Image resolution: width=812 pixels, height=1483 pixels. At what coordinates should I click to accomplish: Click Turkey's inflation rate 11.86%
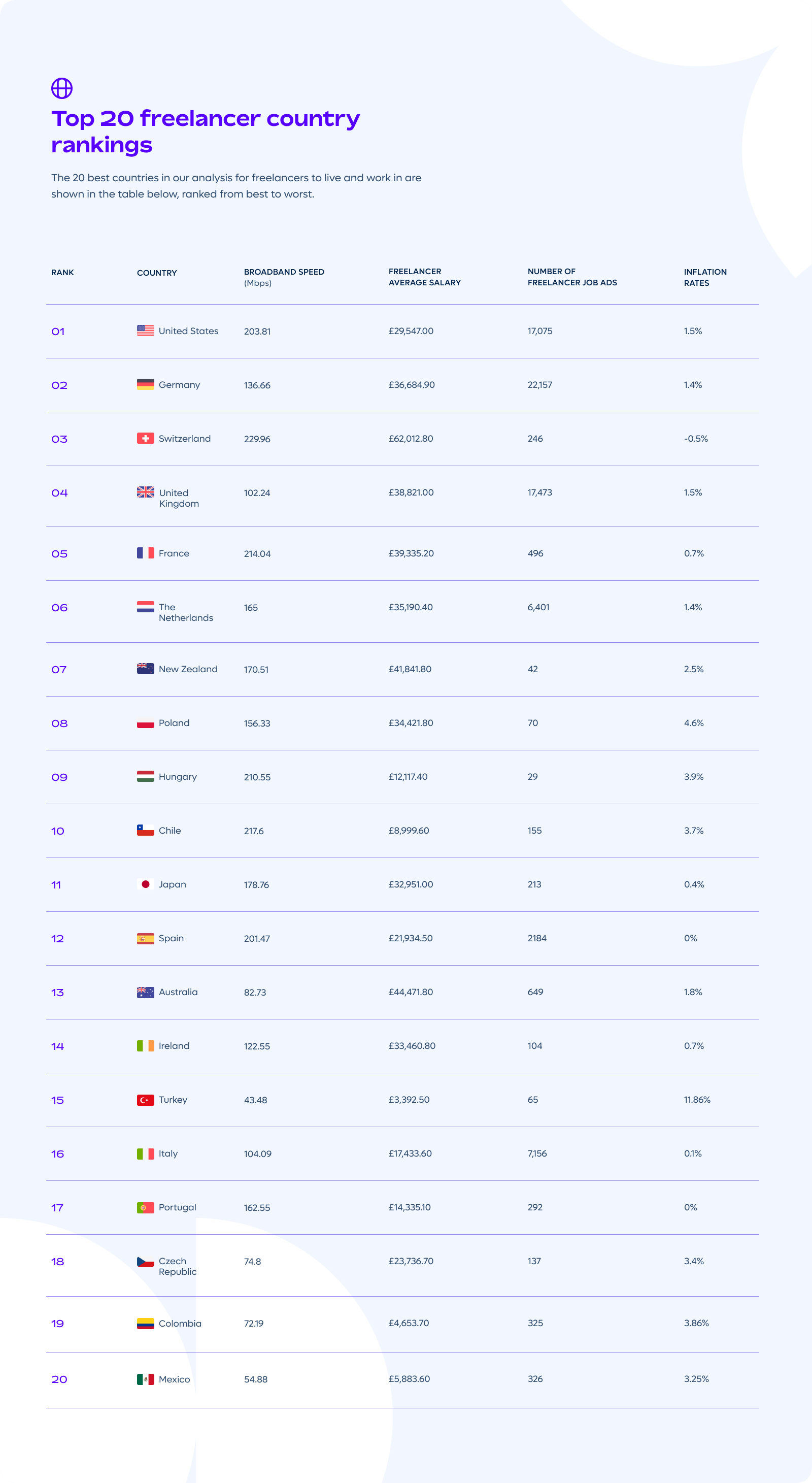[x=697, y=1100]
